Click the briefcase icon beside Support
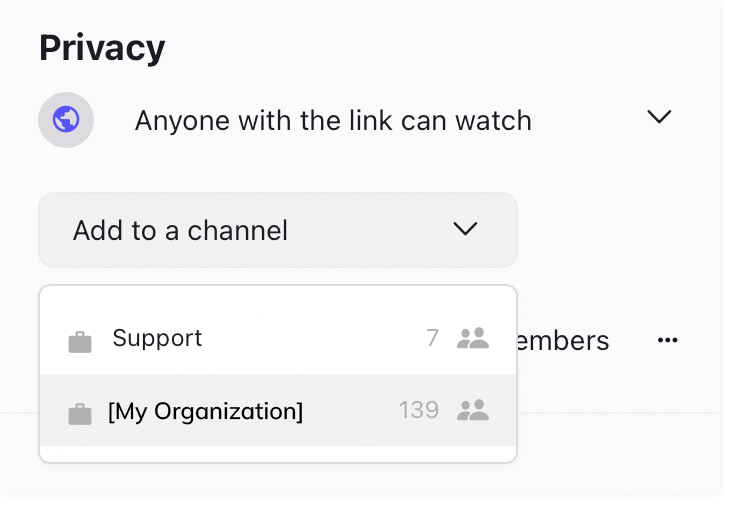The height and width of the screenshot is (508, 735). [80, 342]
